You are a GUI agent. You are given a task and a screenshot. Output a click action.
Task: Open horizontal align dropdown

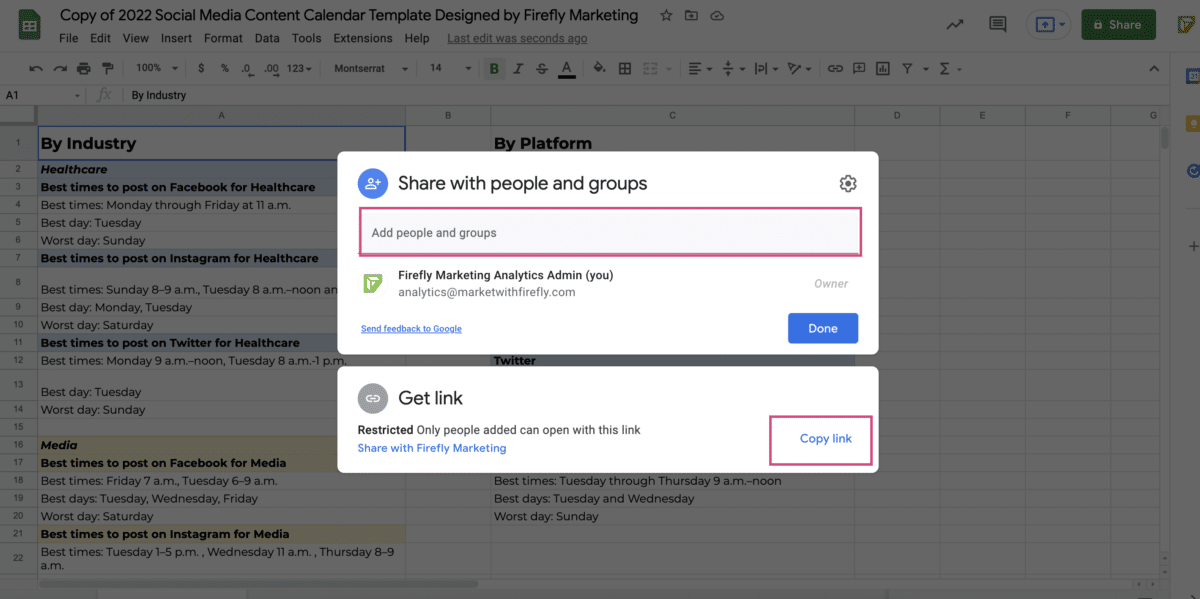pyautogui.click(x=698, y=69)
